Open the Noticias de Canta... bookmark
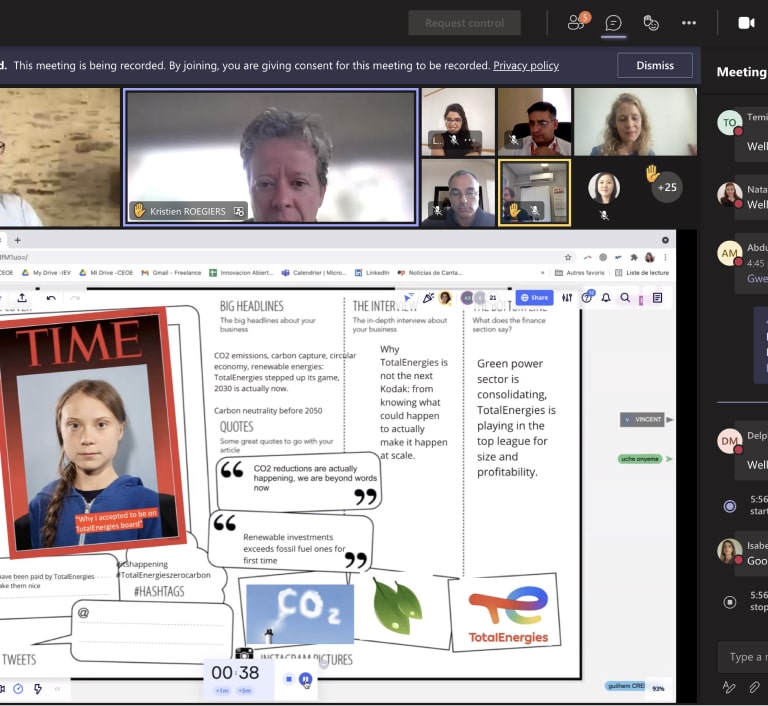 click(x=430, y=272)
